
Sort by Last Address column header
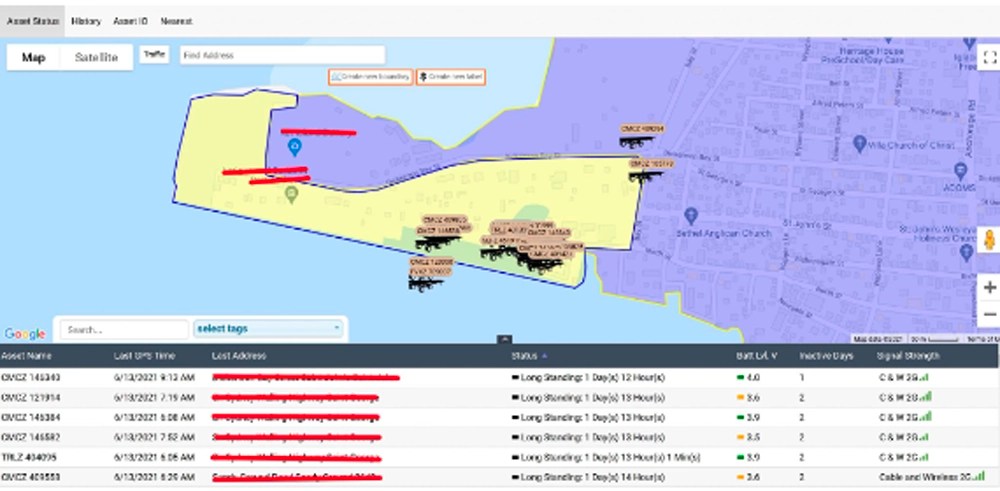pyautogui.click(x=239, y=356)
